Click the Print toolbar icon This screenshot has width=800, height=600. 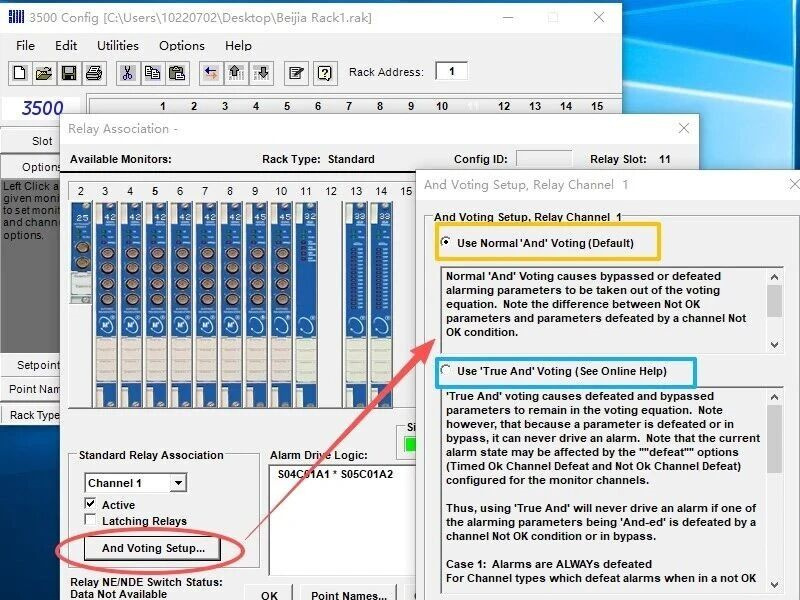94,72
